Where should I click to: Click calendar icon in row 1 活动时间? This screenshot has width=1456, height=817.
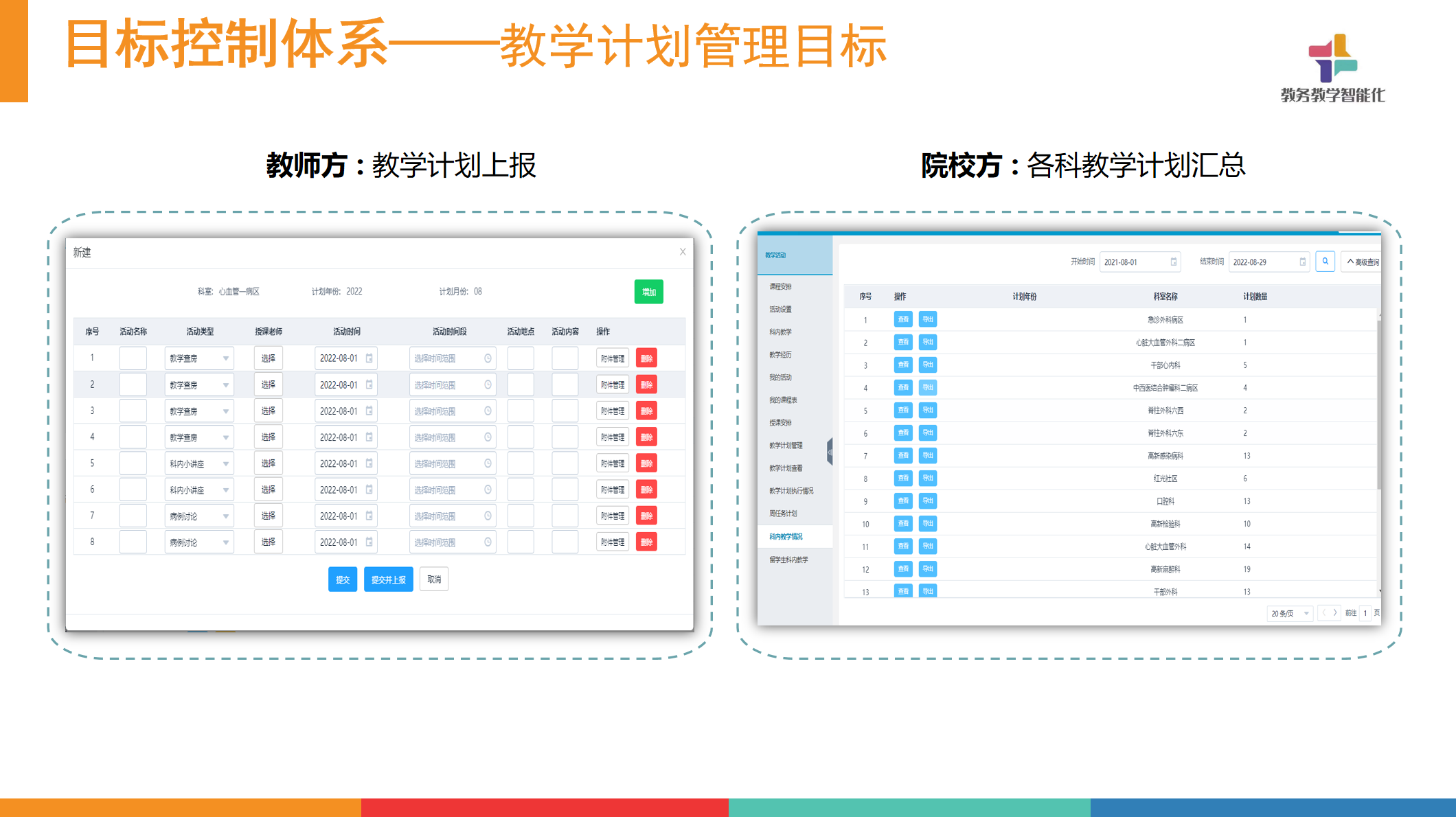coord(369,358)
